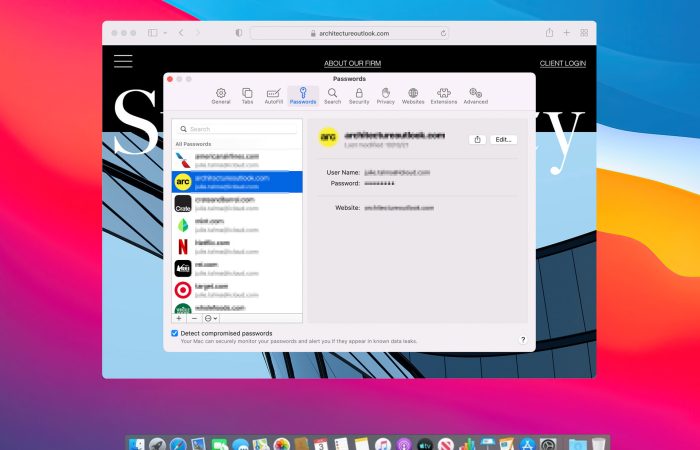
Task: Click the share password icon button
Action: [x=477, y=140]
